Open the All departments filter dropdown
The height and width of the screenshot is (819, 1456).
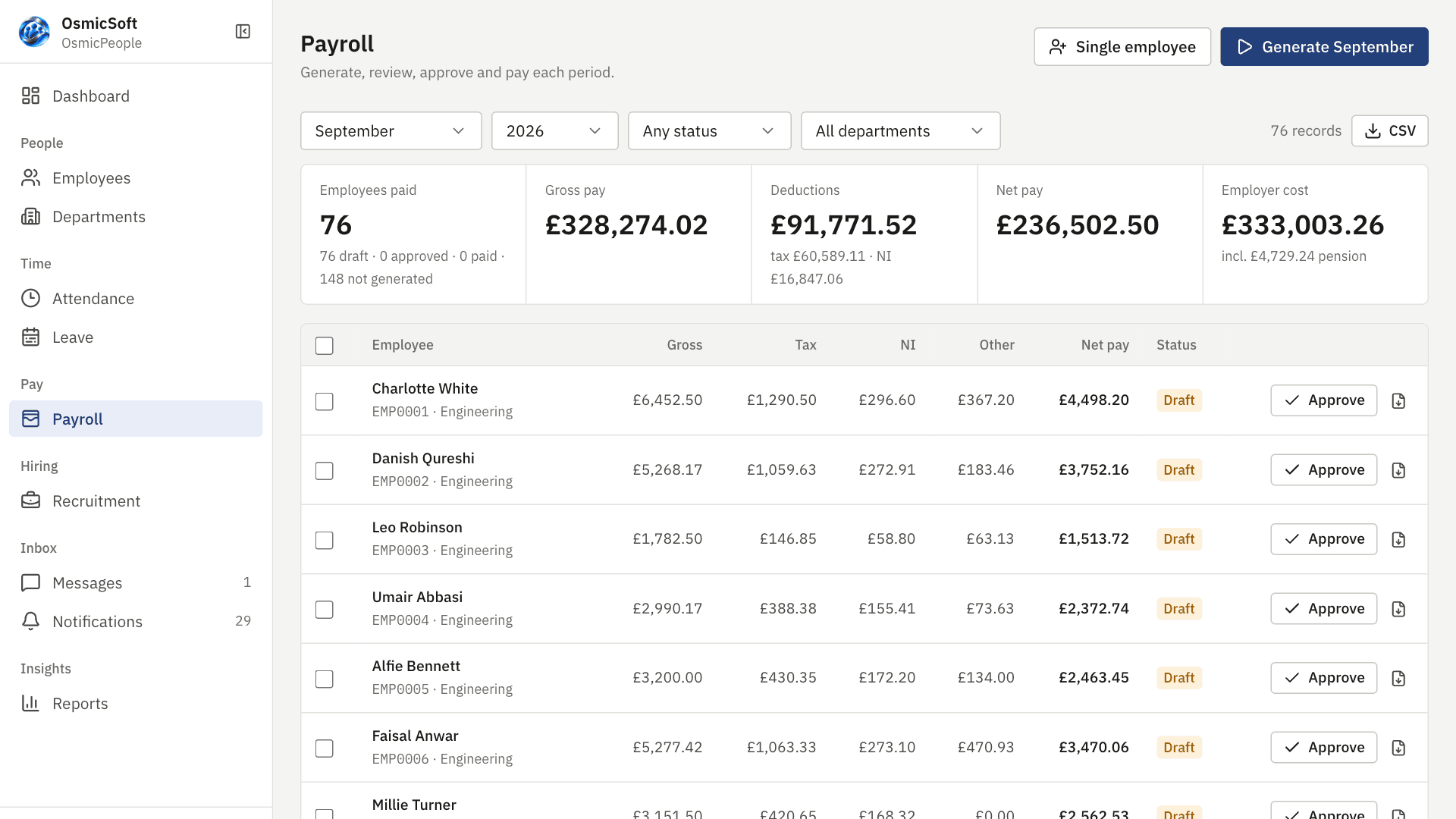(901, 131)
